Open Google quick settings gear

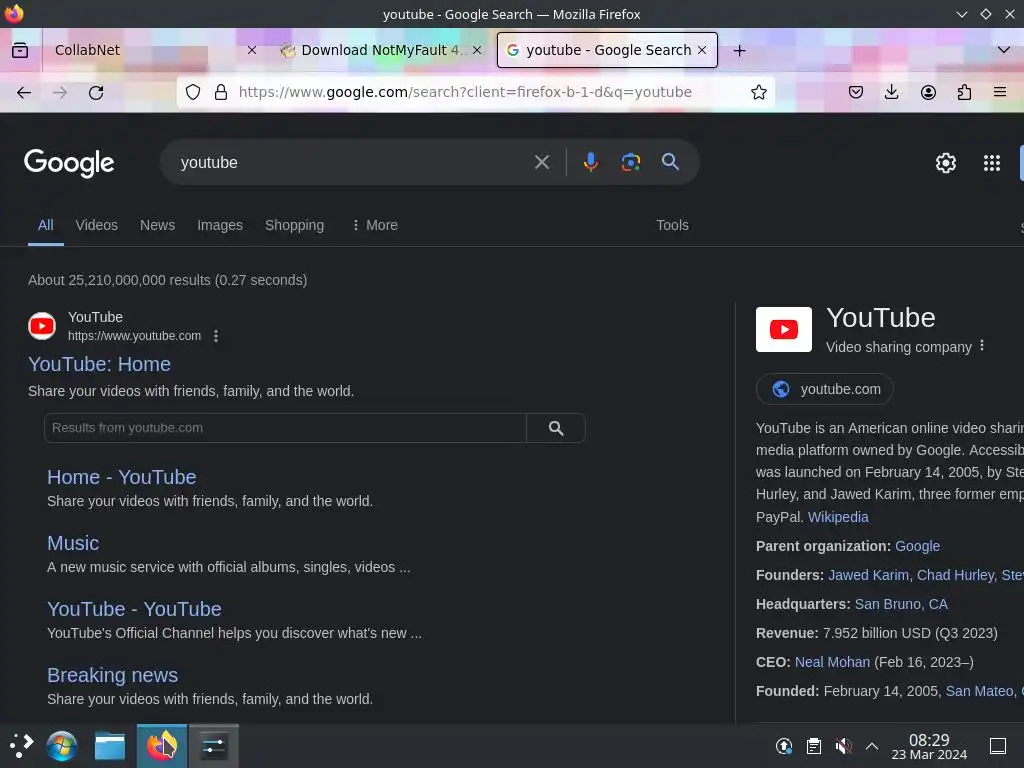pos(946,163)
